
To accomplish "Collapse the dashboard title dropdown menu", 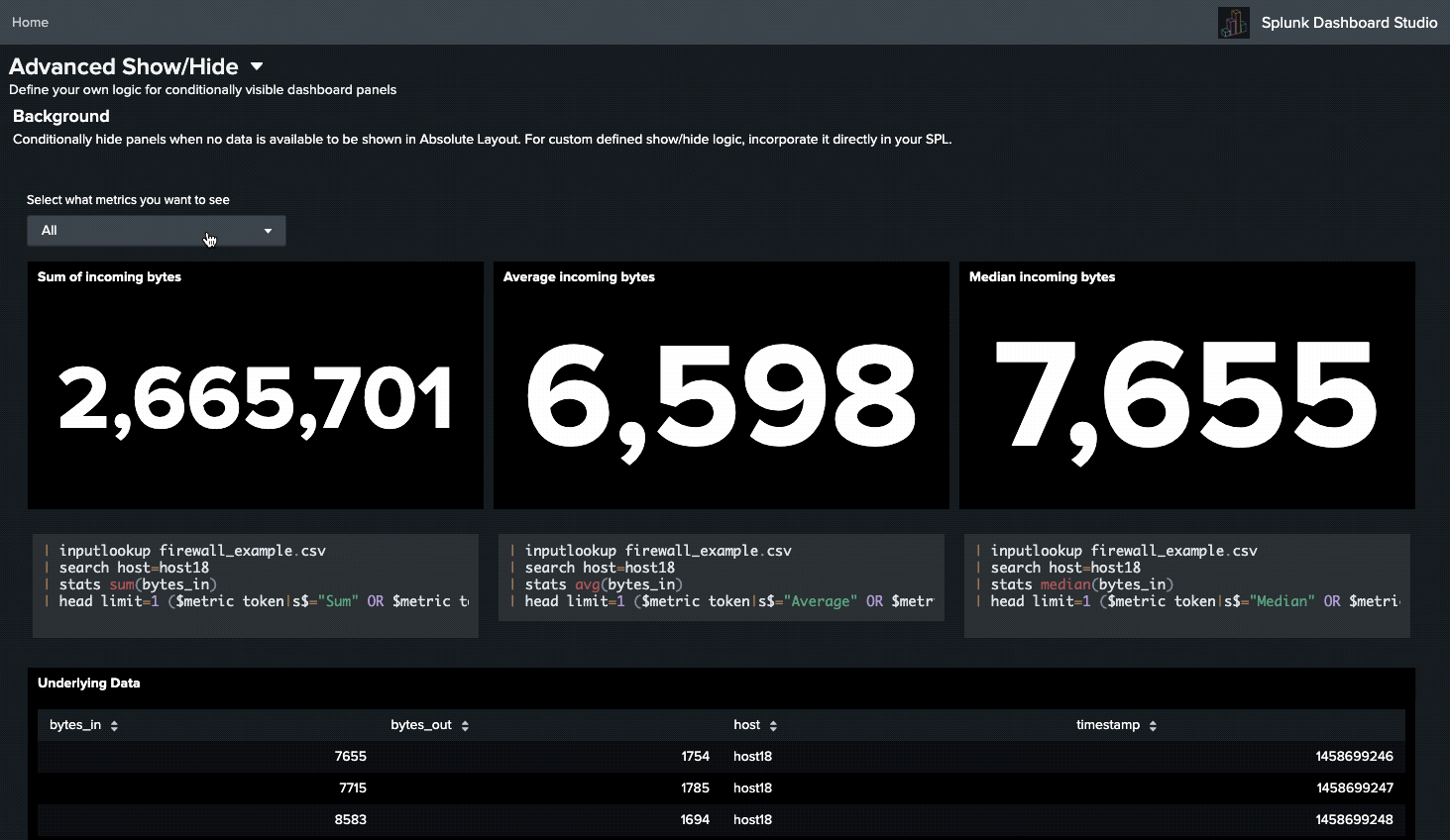I will 256,66.
